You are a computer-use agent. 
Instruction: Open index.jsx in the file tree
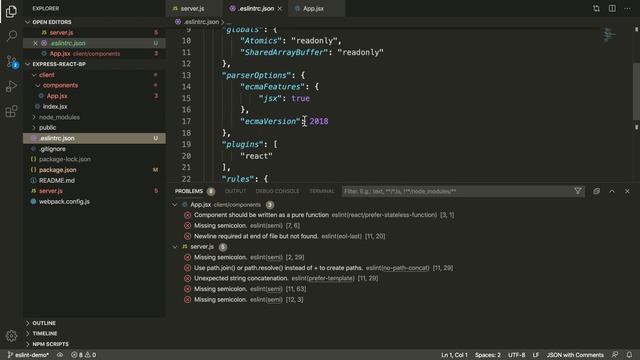pyautogui.click(x=55, y=107)
